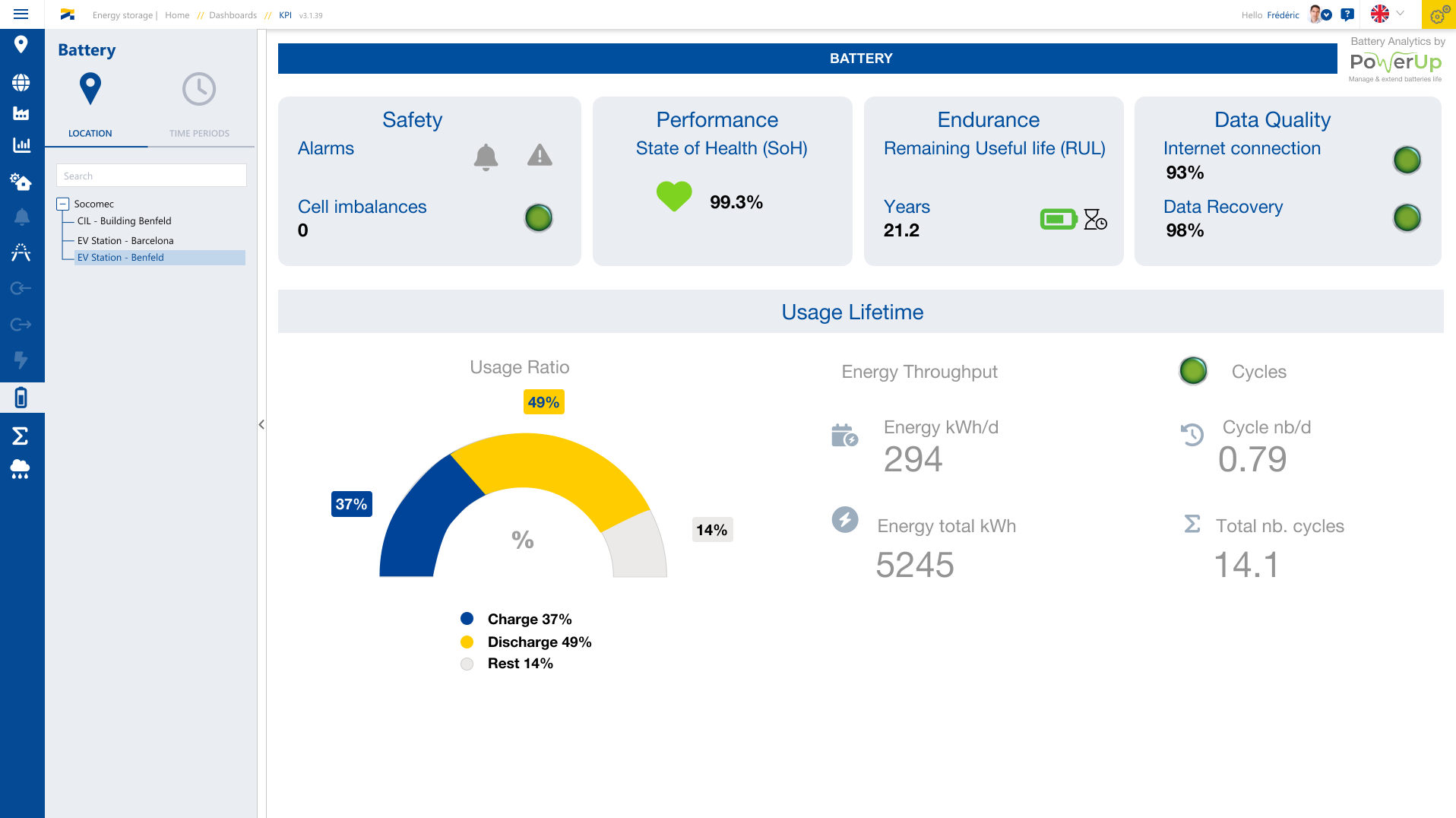Image resolution: width=1456 pixels, height=818 pixels.
Task: Open the language dropdown next to UK flag
Action: tap(1400, 14)
